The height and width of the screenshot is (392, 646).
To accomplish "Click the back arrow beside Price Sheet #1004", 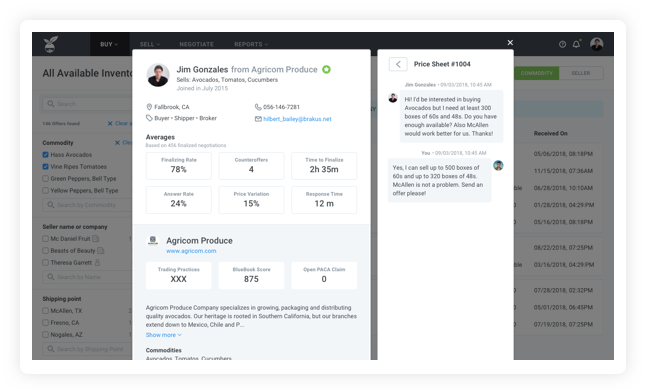I will [x=398, y=64].
